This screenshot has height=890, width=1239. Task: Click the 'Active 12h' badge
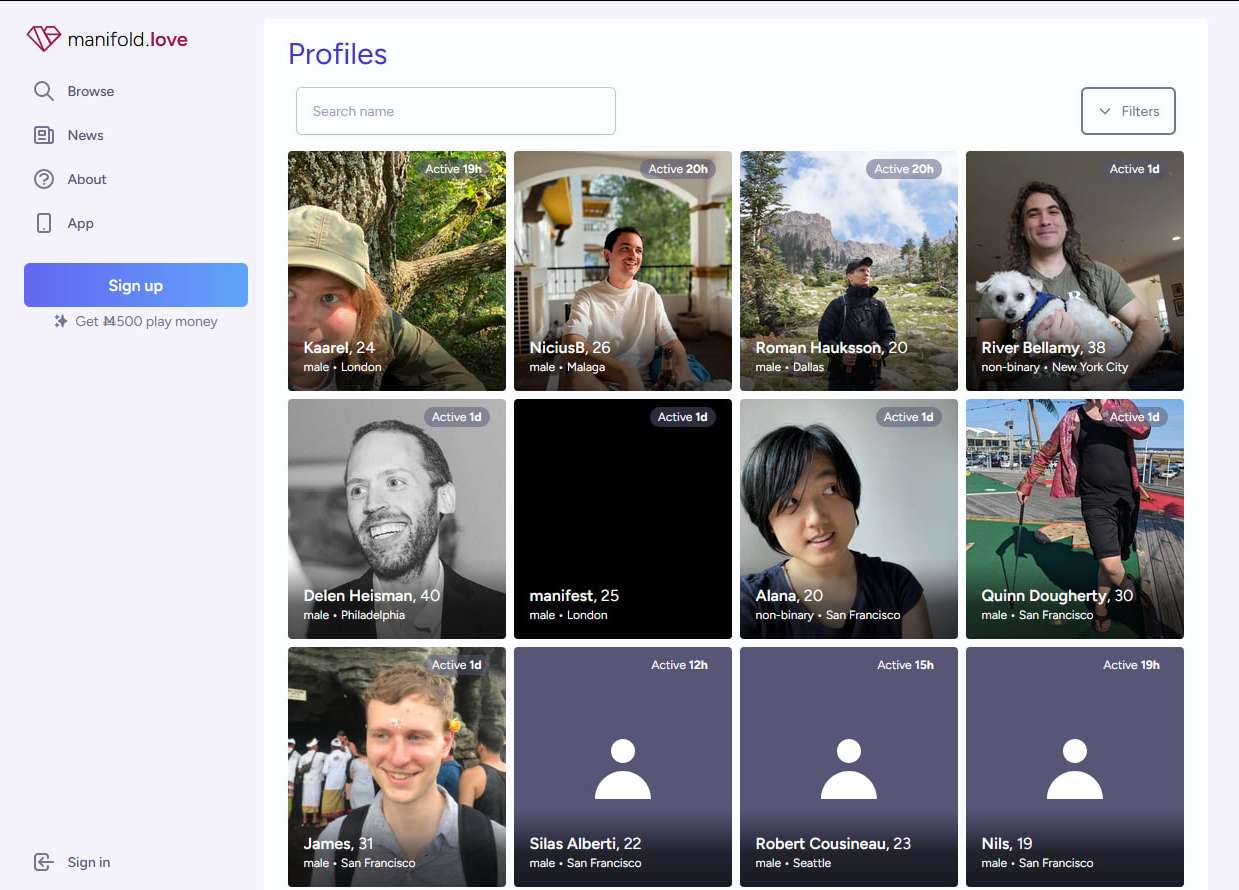[x=680, y=665]
